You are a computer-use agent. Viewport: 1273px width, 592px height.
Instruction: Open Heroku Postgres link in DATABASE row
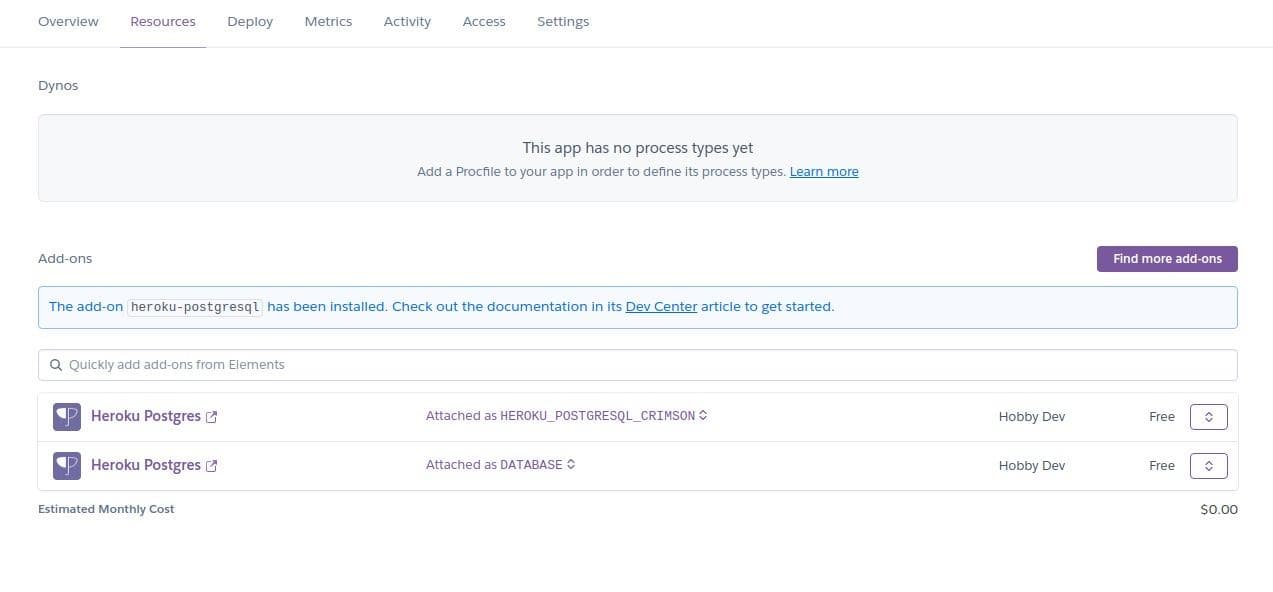click(x=146, y=465)
